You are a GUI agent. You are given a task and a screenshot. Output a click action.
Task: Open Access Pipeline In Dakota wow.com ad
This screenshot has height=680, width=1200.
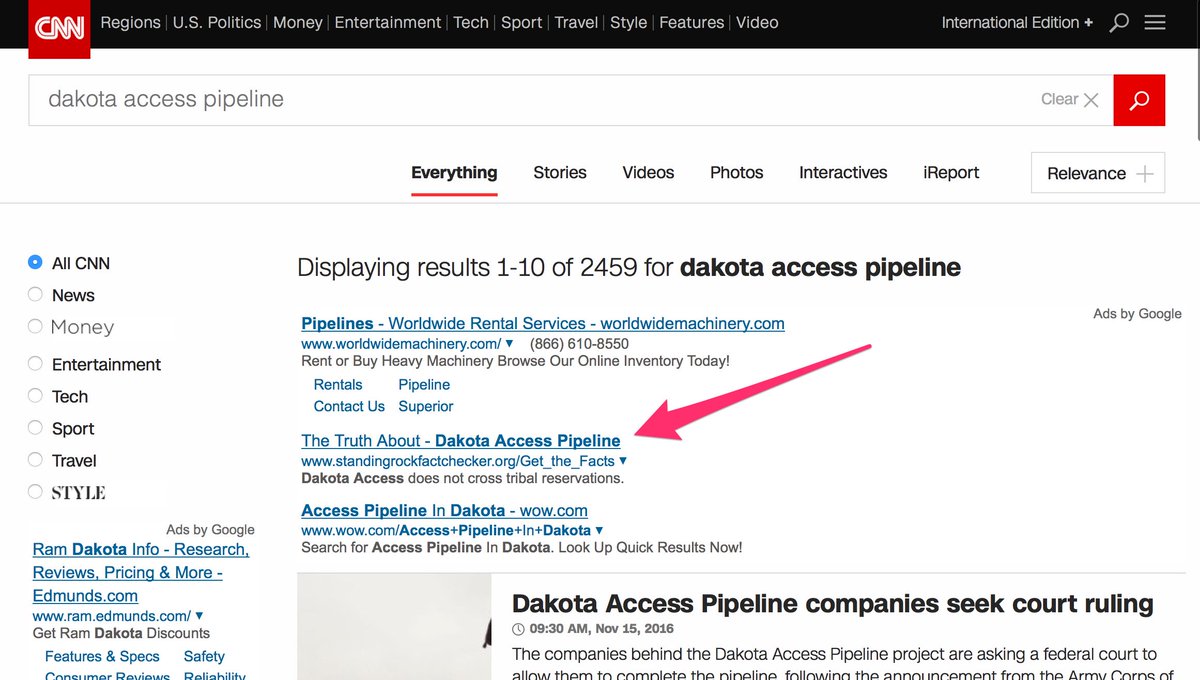(x=444, y=510)
